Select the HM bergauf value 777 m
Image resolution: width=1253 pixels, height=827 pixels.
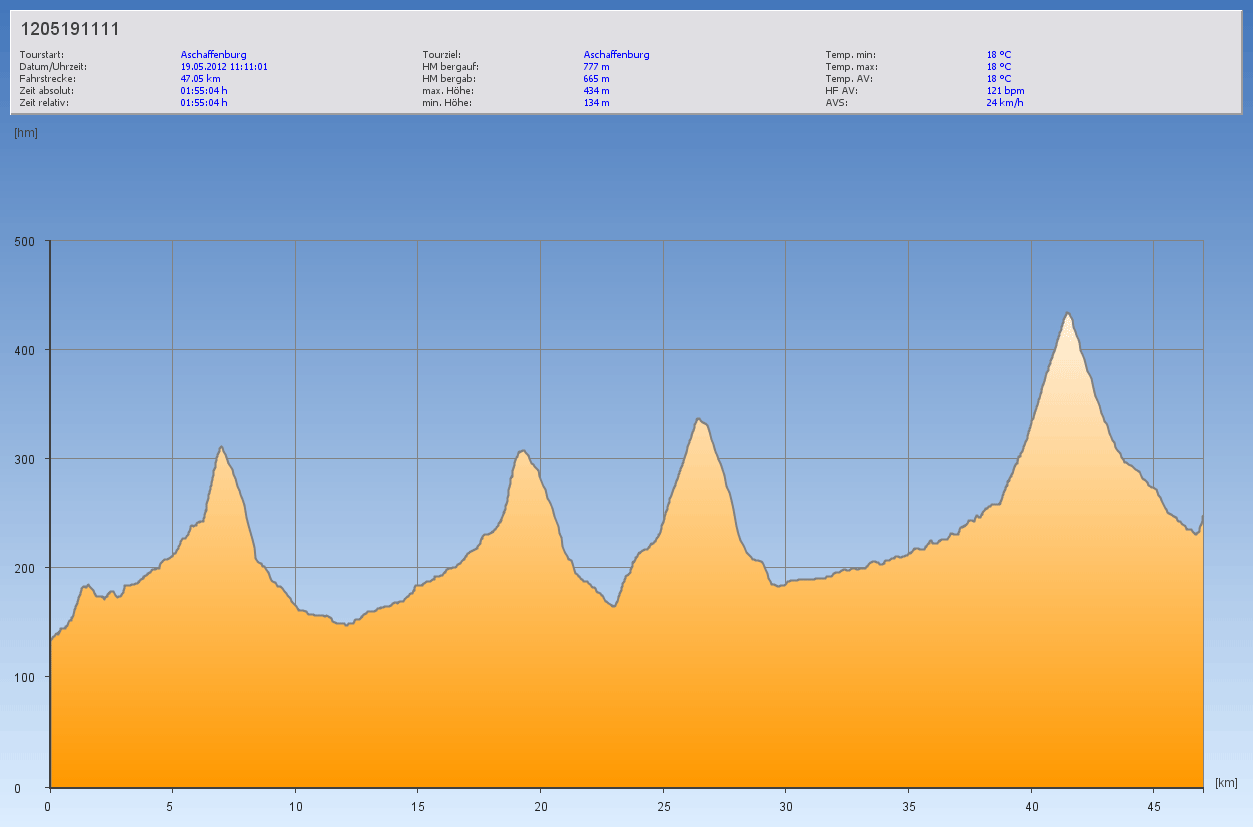click(x=596, y=67)
